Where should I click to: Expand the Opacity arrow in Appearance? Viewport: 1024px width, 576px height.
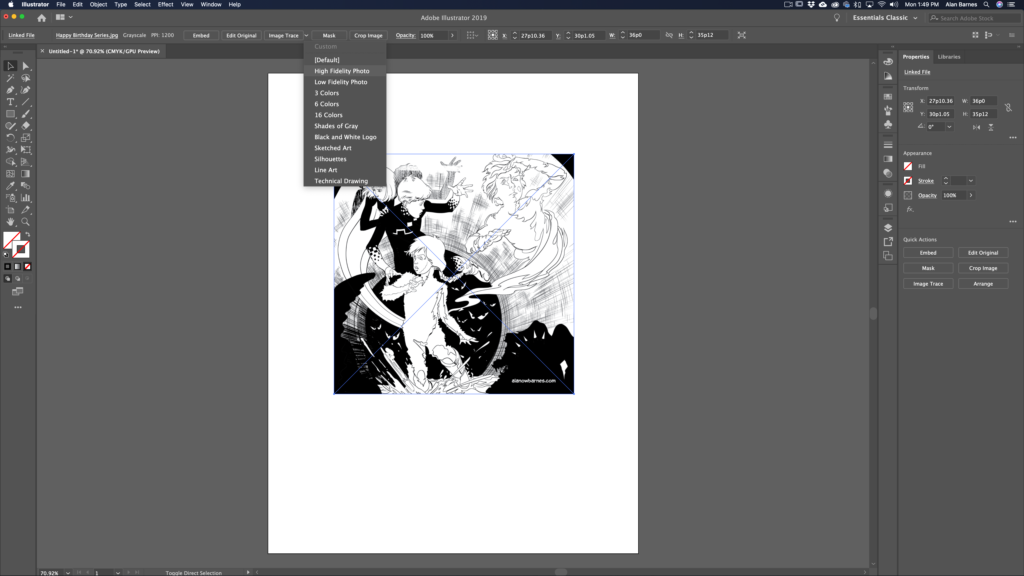click(970, 195)
